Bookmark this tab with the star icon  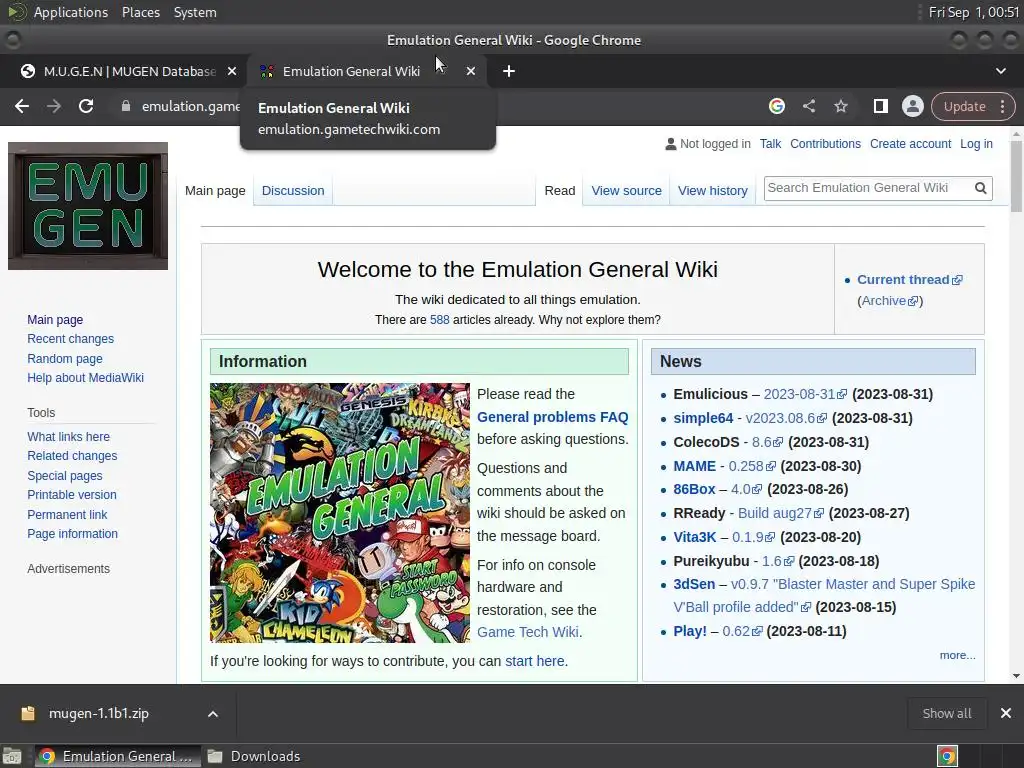coord(840,106)
